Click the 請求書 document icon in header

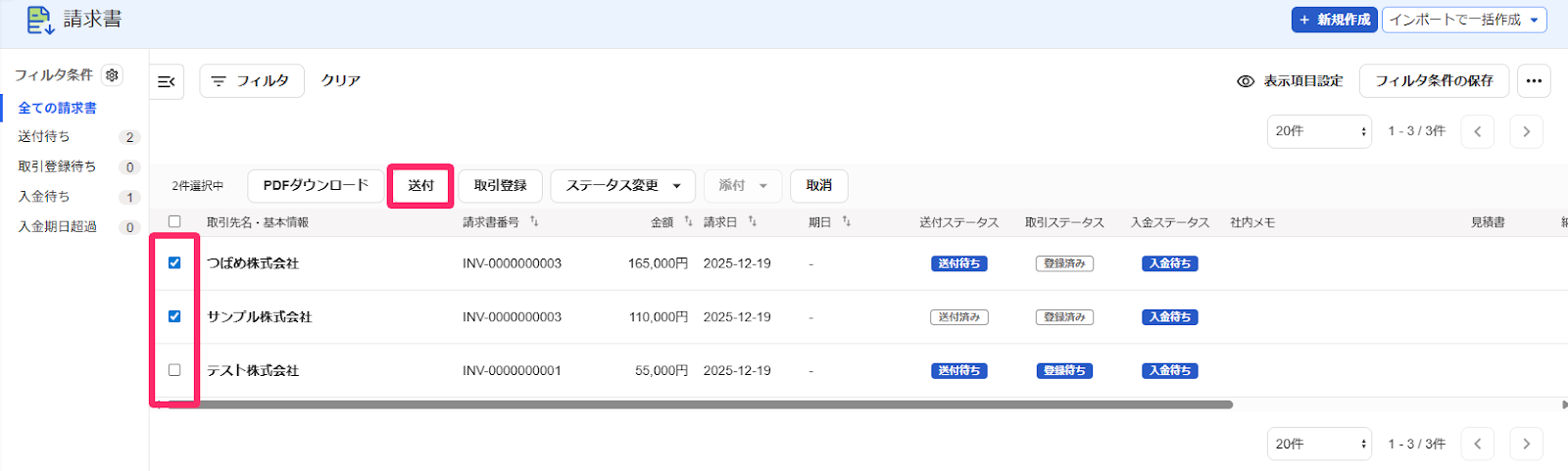[x=40, y=20]
